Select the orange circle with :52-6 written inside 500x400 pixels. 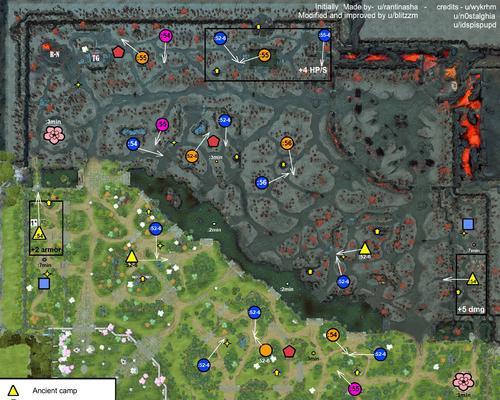(x=192, y=156)
